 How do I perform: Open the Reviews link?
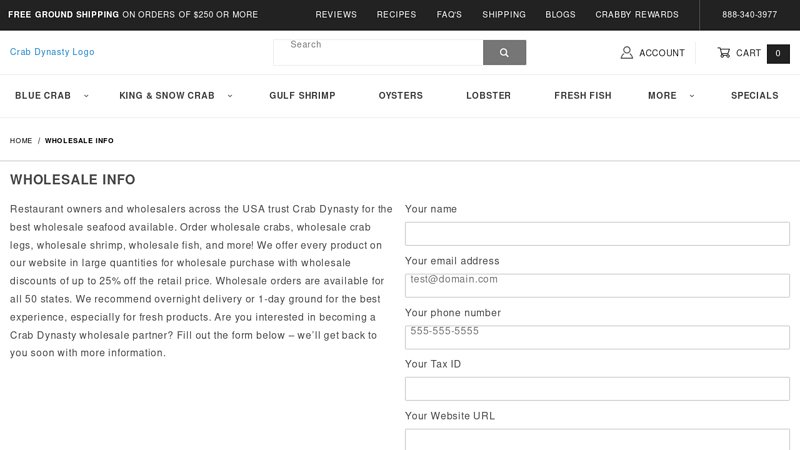[336, 15]
